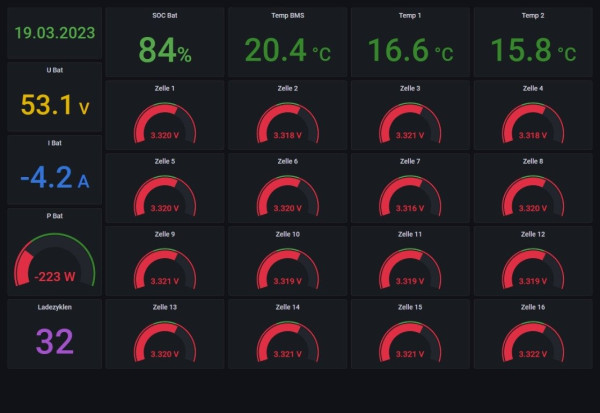
Task: Click the 20.4 °C BMS temperature value
Action: 287,50
